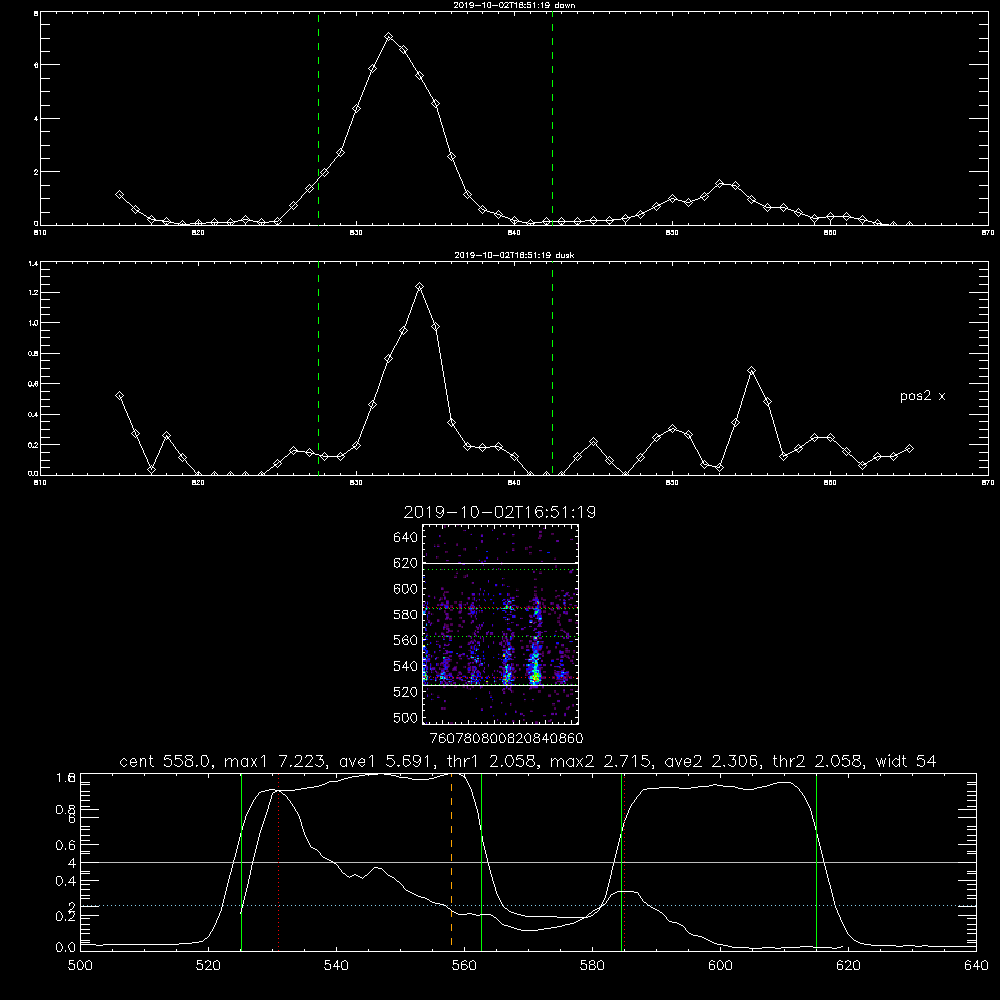Select the highest diamond point in dawn plot

click(388, 37)
